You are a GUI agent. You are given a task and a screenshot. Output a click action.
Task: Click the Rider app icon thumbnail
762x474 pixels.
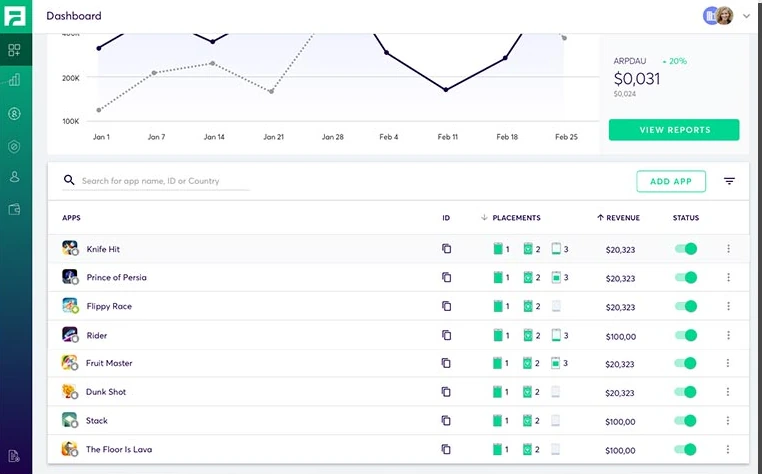click(x=70, y=334)
